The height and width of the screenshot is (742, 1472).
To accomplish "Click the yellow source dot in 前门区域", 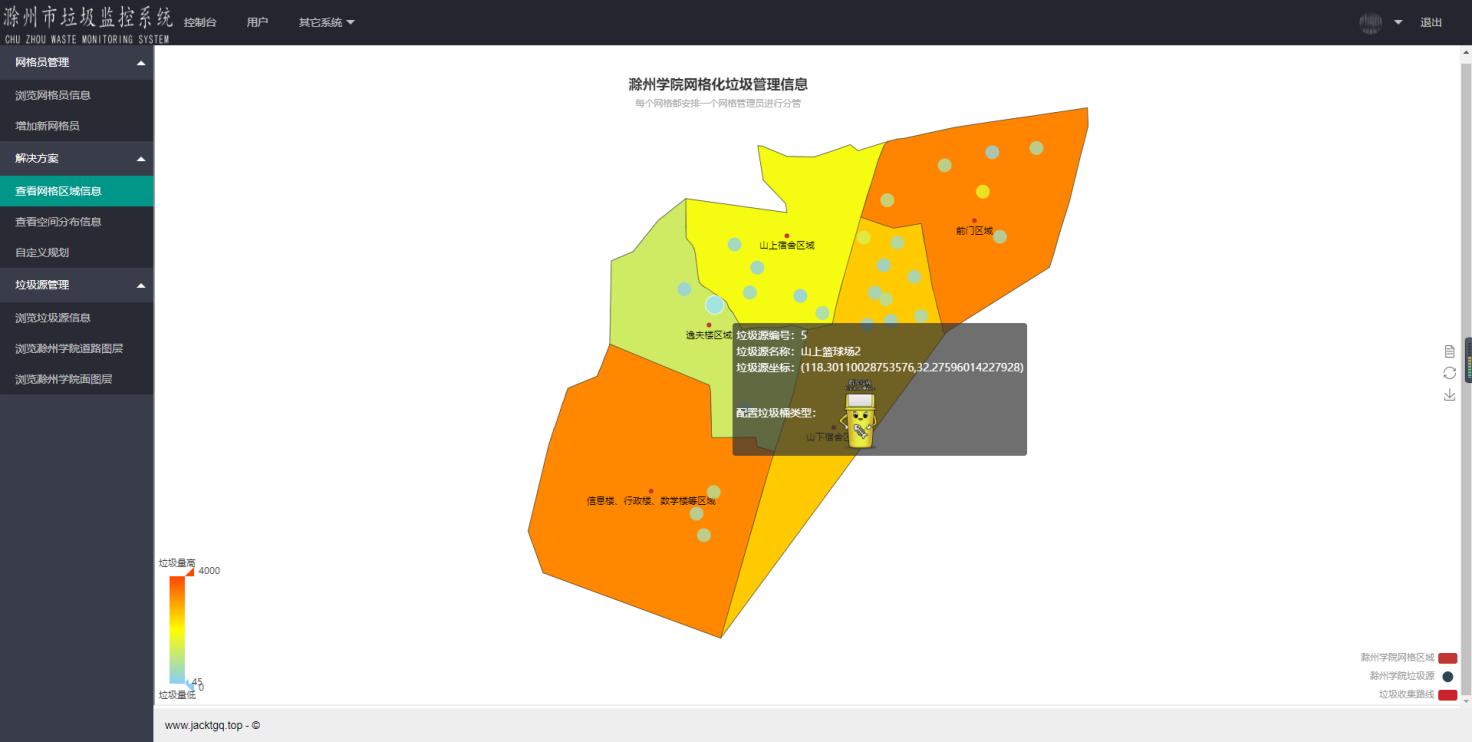I will 983,192.
